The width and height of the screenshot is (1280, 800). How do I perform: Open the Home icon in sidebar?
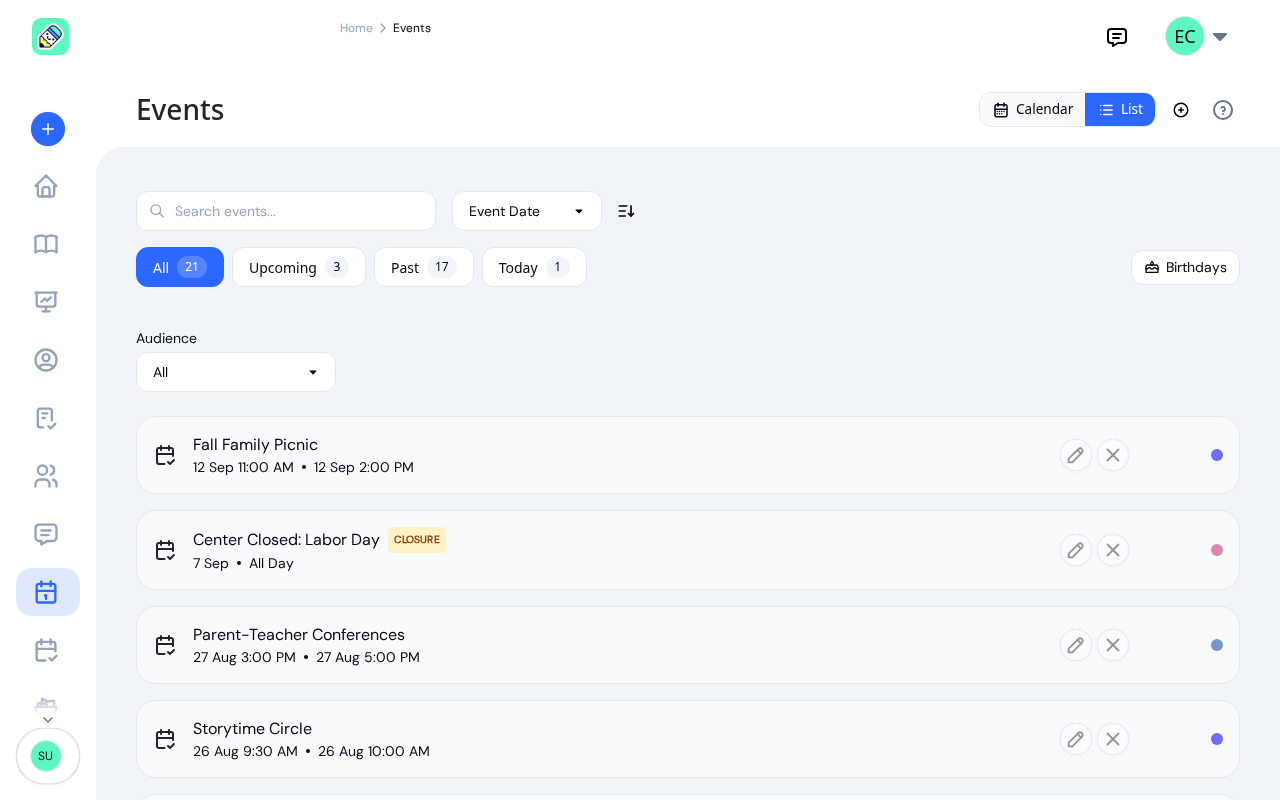pos(46,186)
